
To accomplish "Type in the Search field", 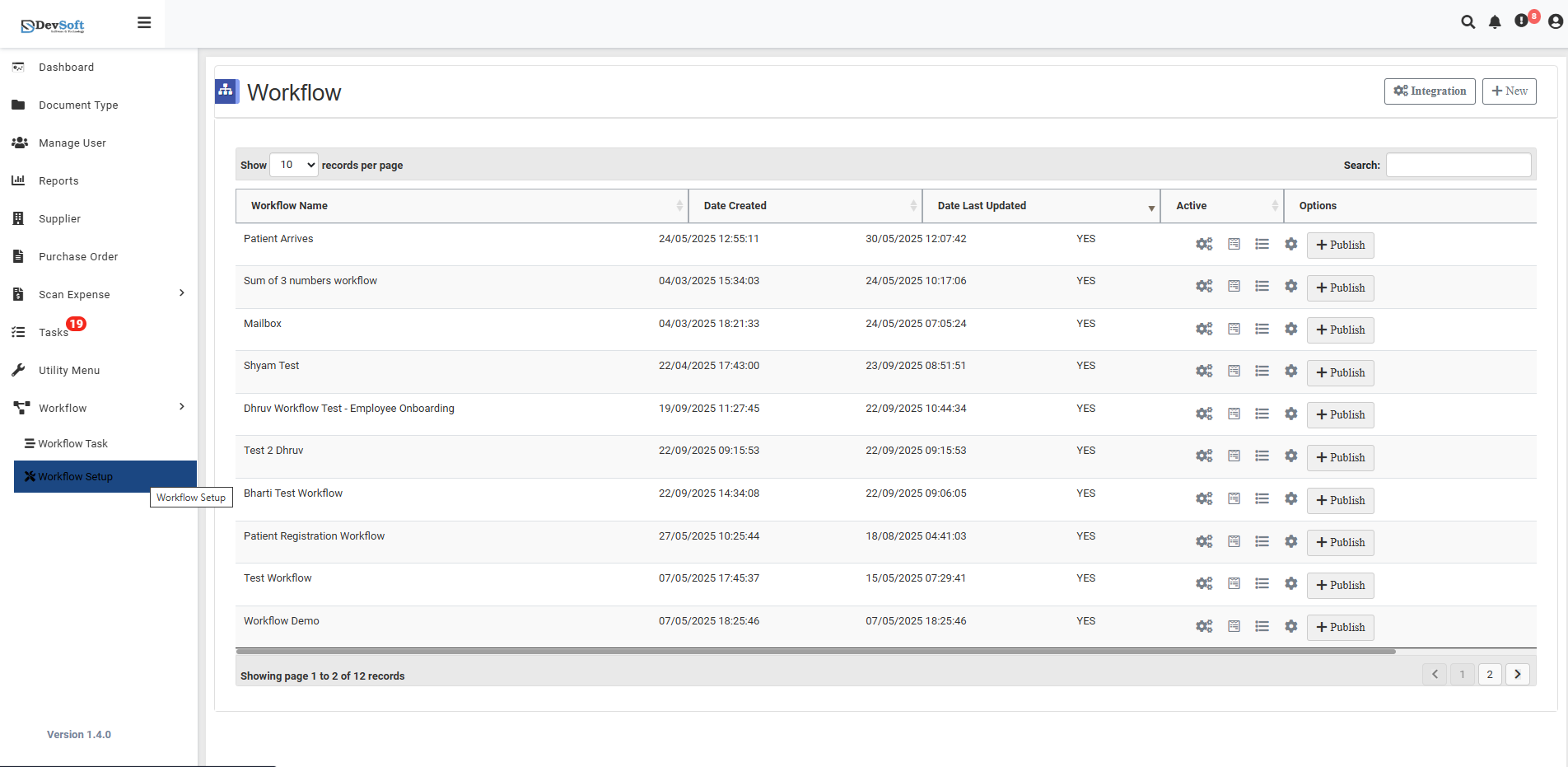I will (x=1458, y=165).
